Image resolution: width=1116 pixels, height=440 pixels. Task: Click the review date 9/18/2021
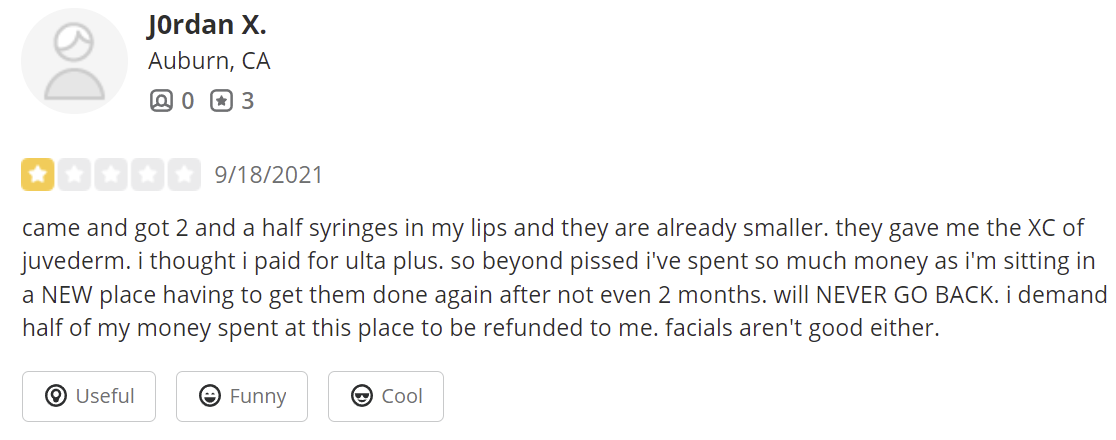tap(269, 175)
